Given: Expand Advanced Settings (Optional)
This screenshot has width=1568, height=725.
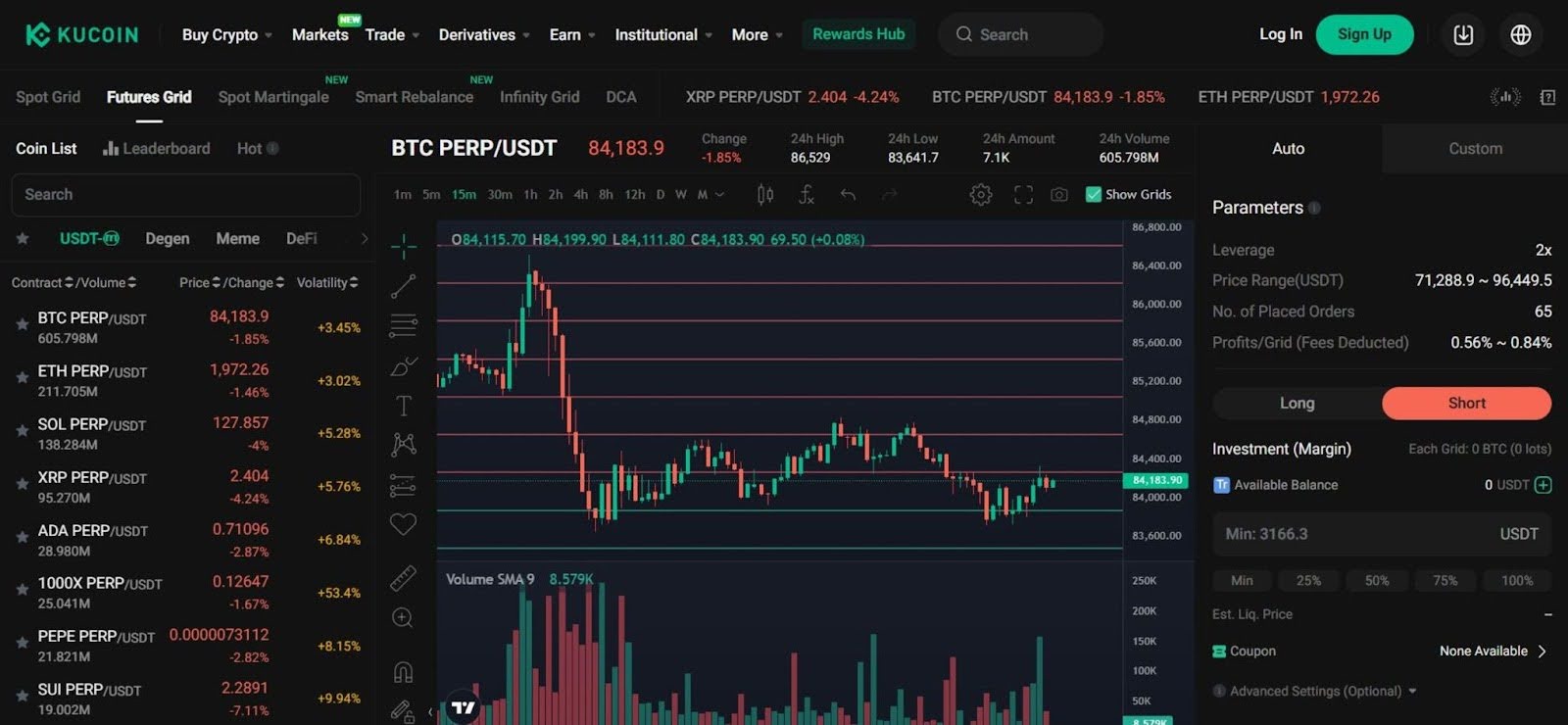Looking at the screenshot, I should (1314, 691).
